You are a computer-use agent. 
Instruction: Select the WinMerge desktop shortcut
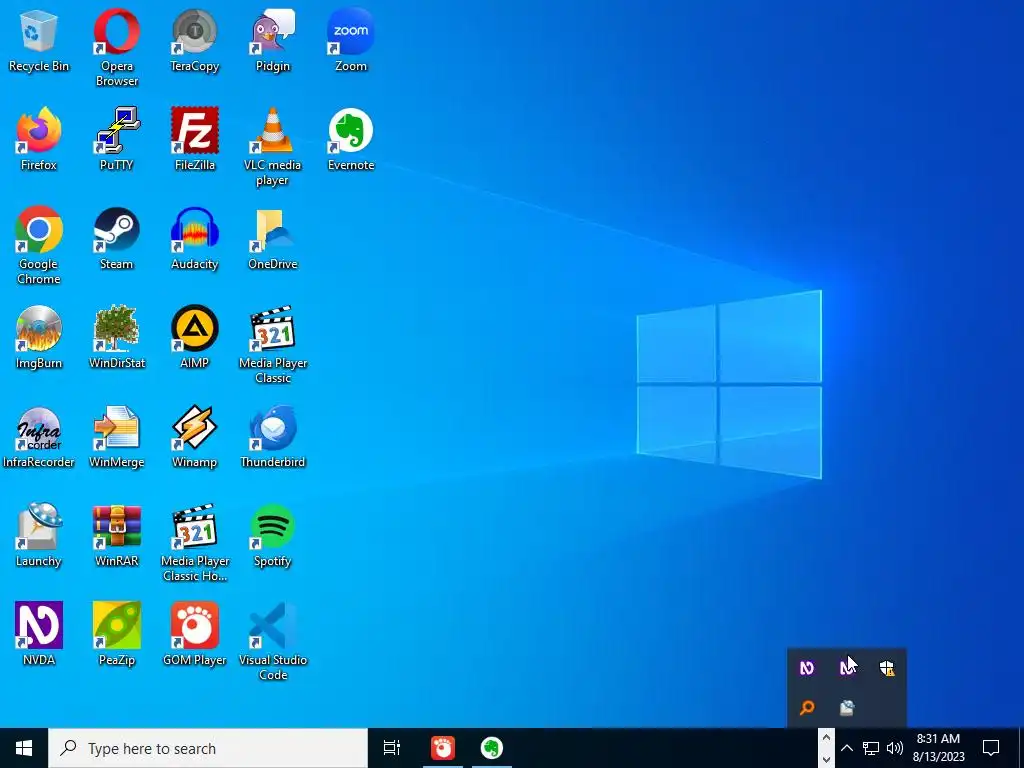tap(116, 436)
